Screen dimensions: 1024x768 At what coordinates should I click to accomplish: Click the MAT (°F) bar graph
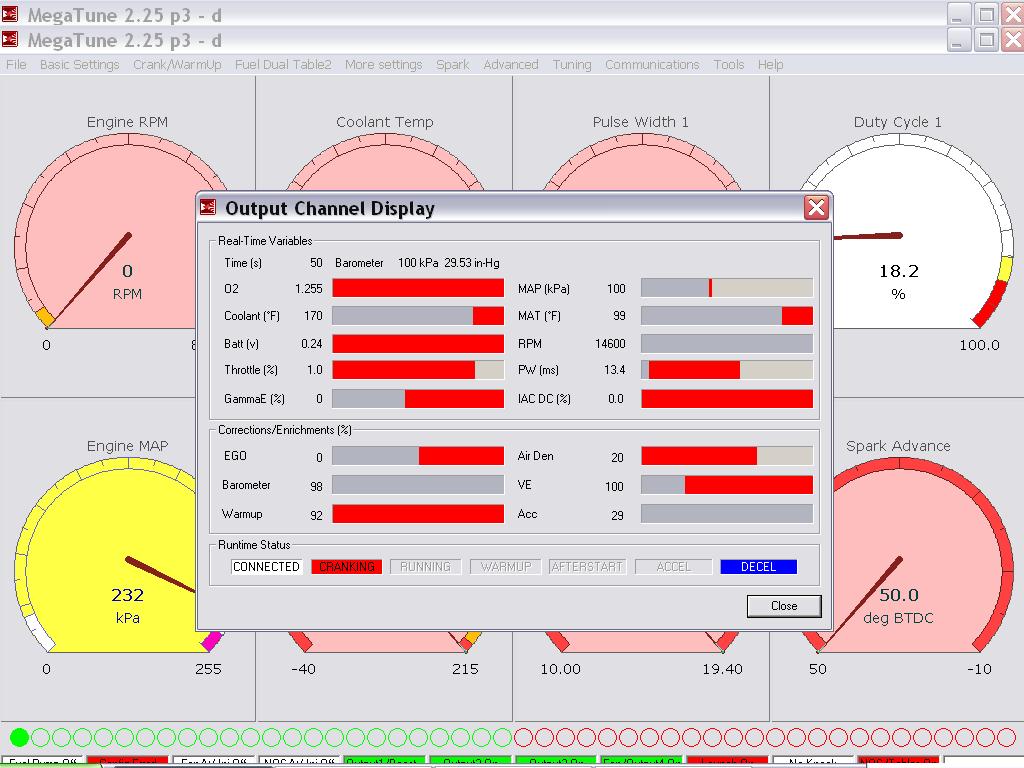pos(727,315)
